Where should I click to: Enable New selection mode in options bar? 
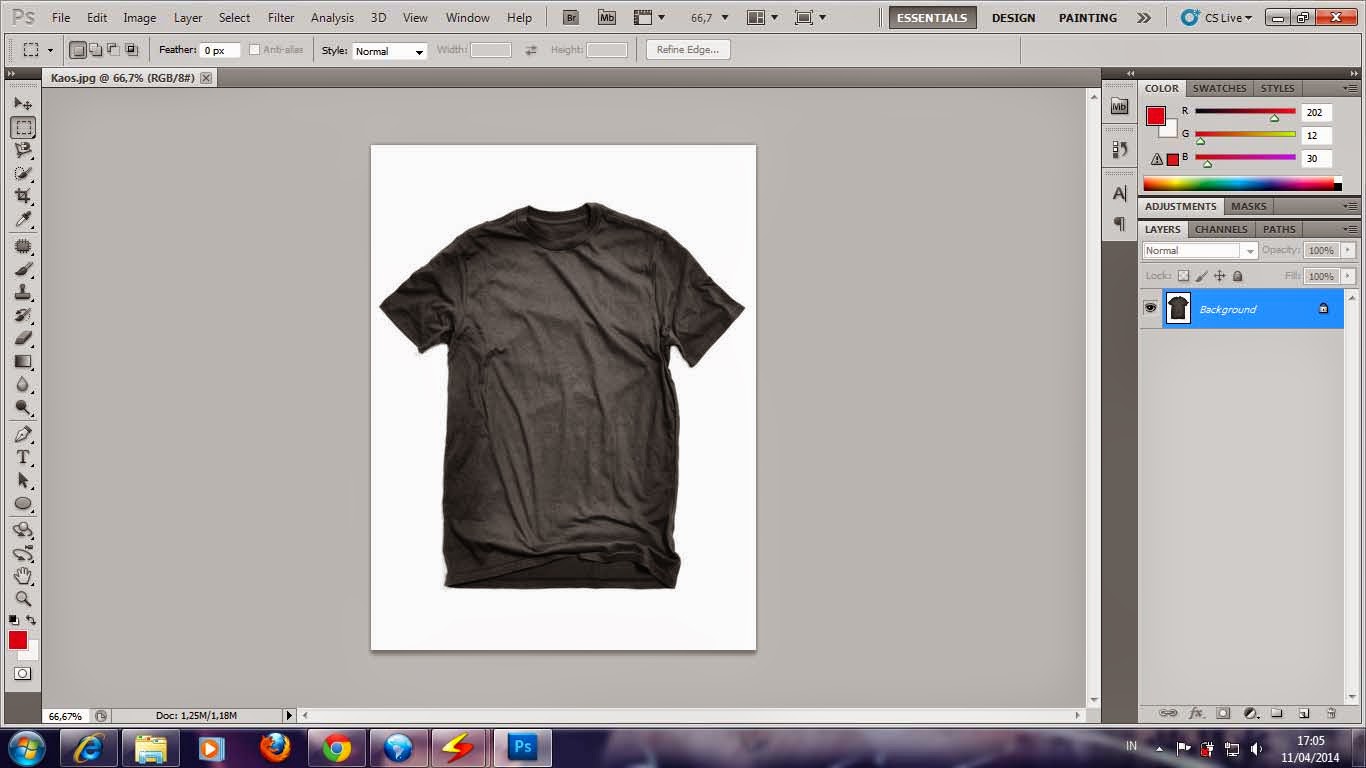(79, 50)
